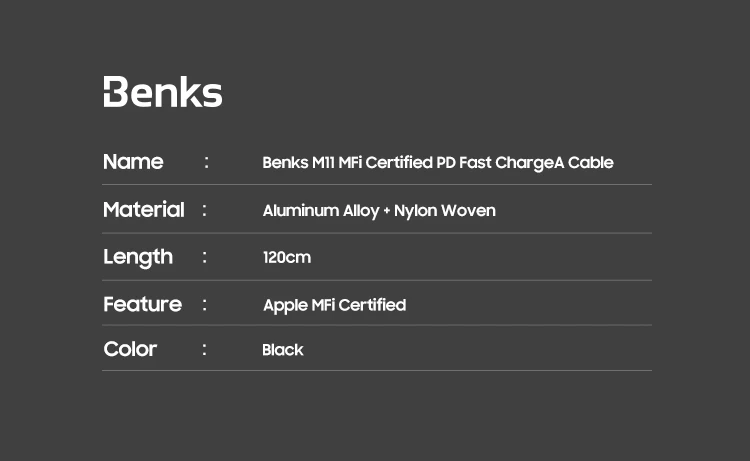Click the colon next to Feature
The height and width of the screenshot is (461, 750).
pyautogui.click(x=204, y=304)
